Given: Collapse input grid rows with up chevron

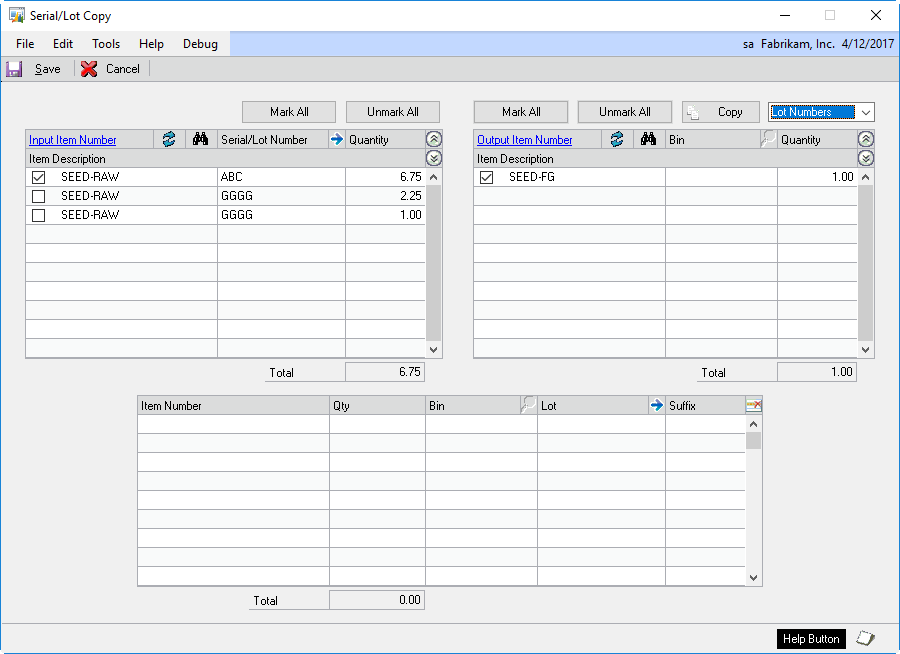Looking at the screenshot, I should 433,140.
